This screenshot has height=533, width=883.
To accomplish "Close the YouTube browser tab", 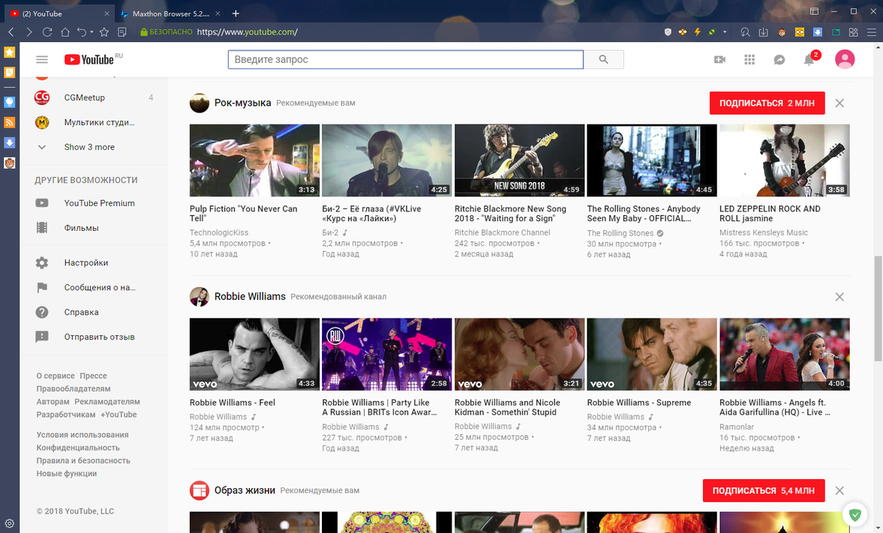I will (107, 14).
